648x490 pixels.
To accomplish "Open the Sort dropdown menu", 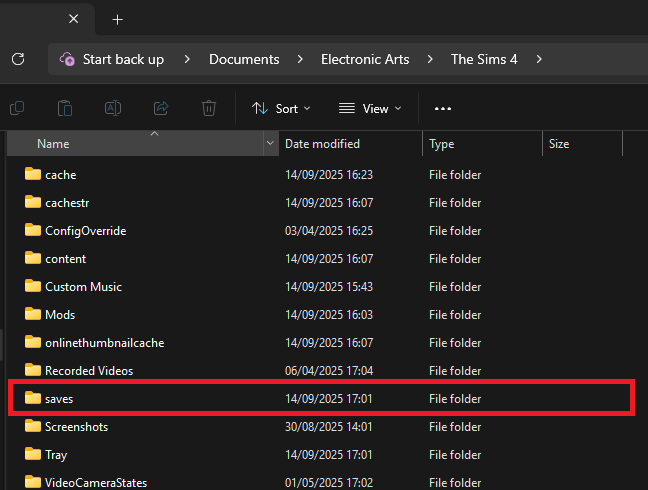I will [x=281, y=109].
